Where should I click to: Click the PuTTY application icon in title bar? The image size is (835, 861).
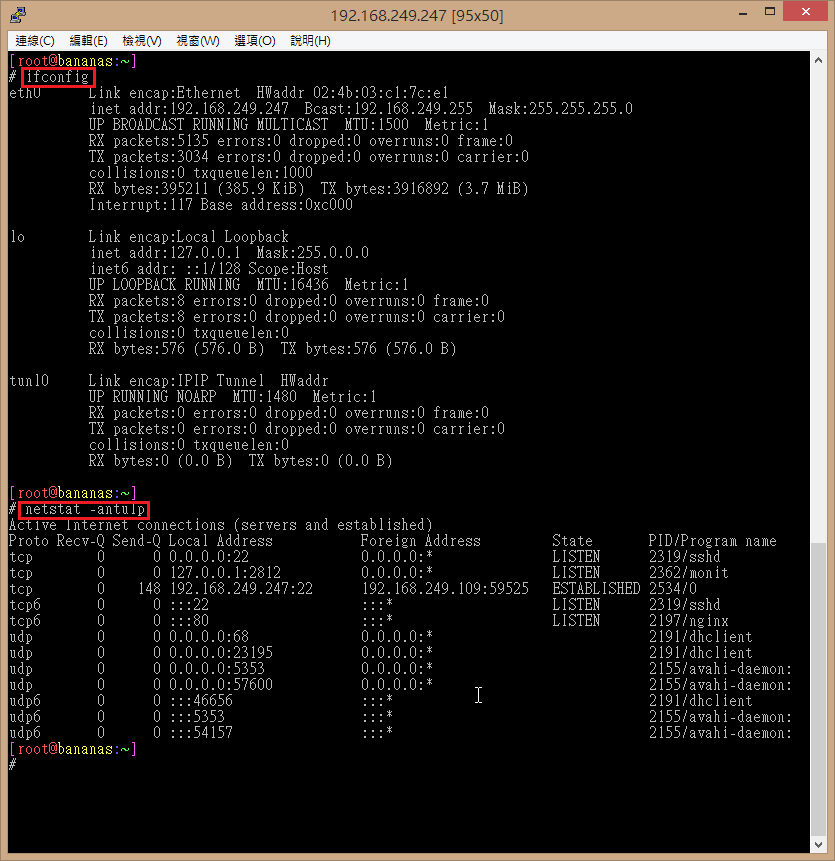[18, 15]
